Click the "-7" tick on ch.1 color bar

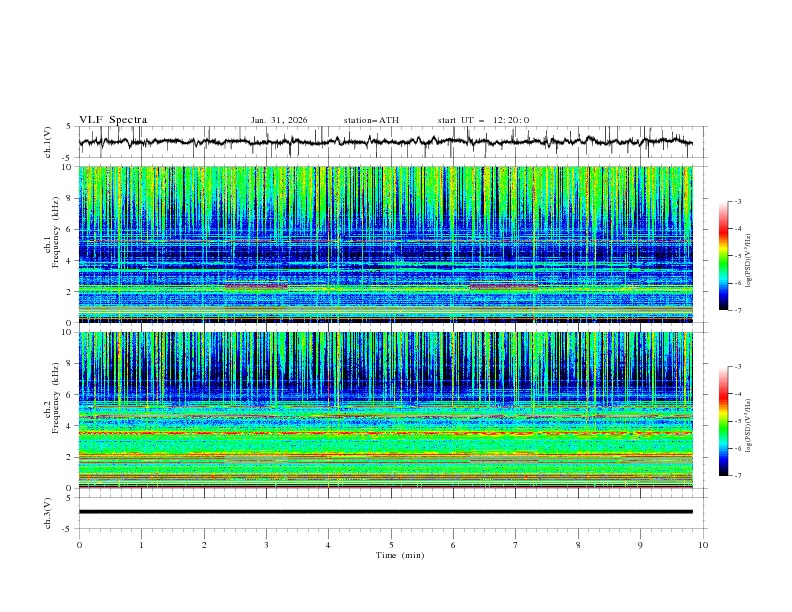[x=737, y=310]
